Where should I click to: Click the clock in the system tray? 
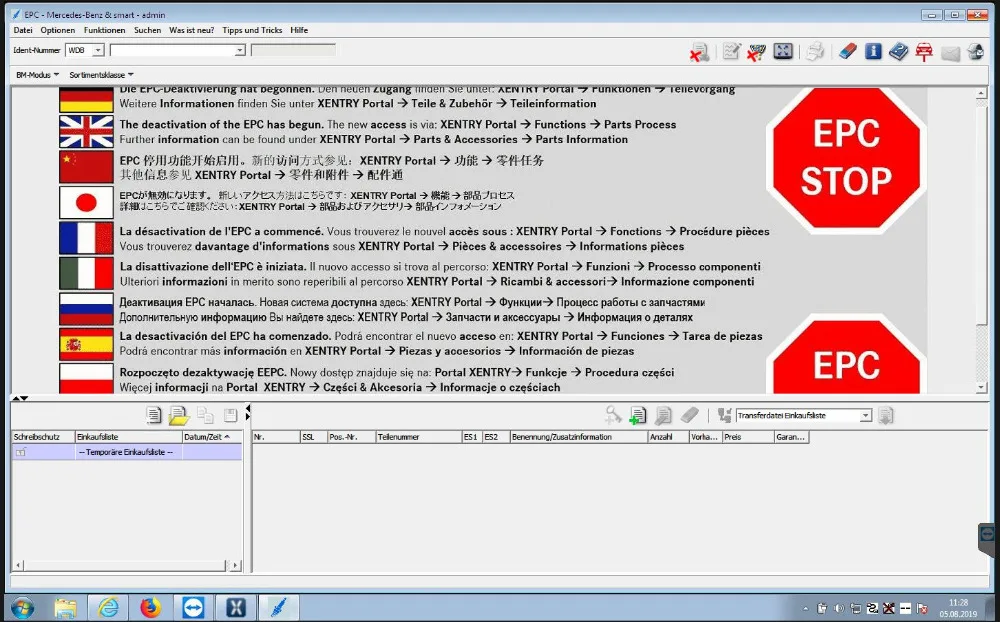coord(958,608)
